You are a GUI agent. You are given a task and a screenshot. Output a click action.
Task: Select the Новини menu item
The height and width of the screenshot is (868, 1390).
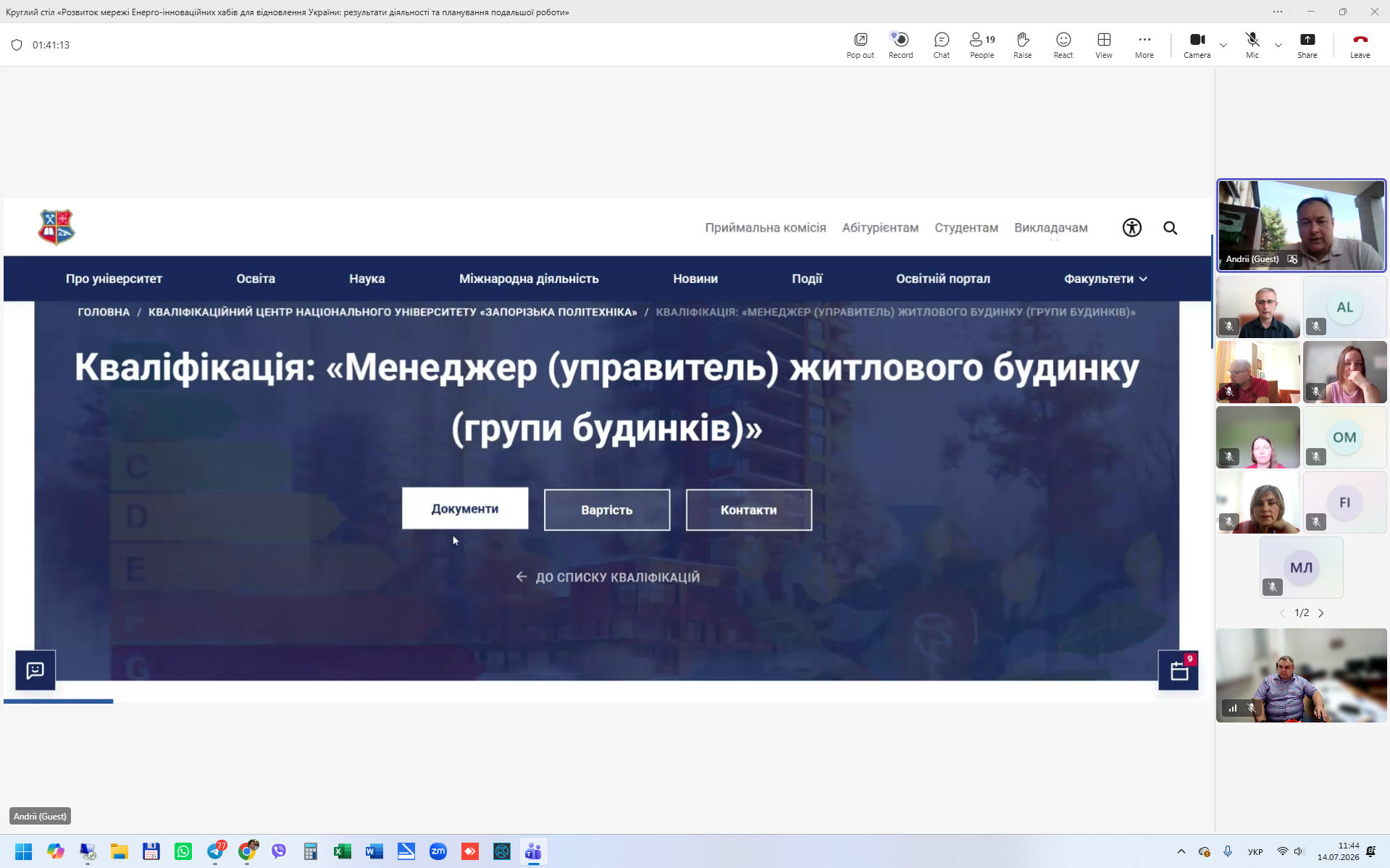click(695, 279)
